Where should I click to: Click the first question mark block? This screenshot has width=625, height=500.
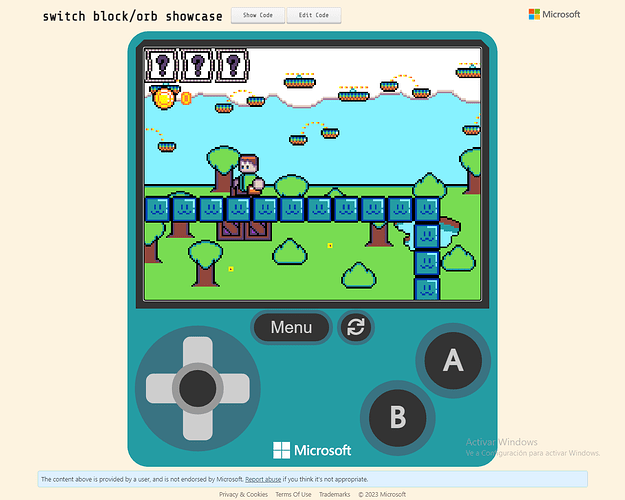point(162,65)
